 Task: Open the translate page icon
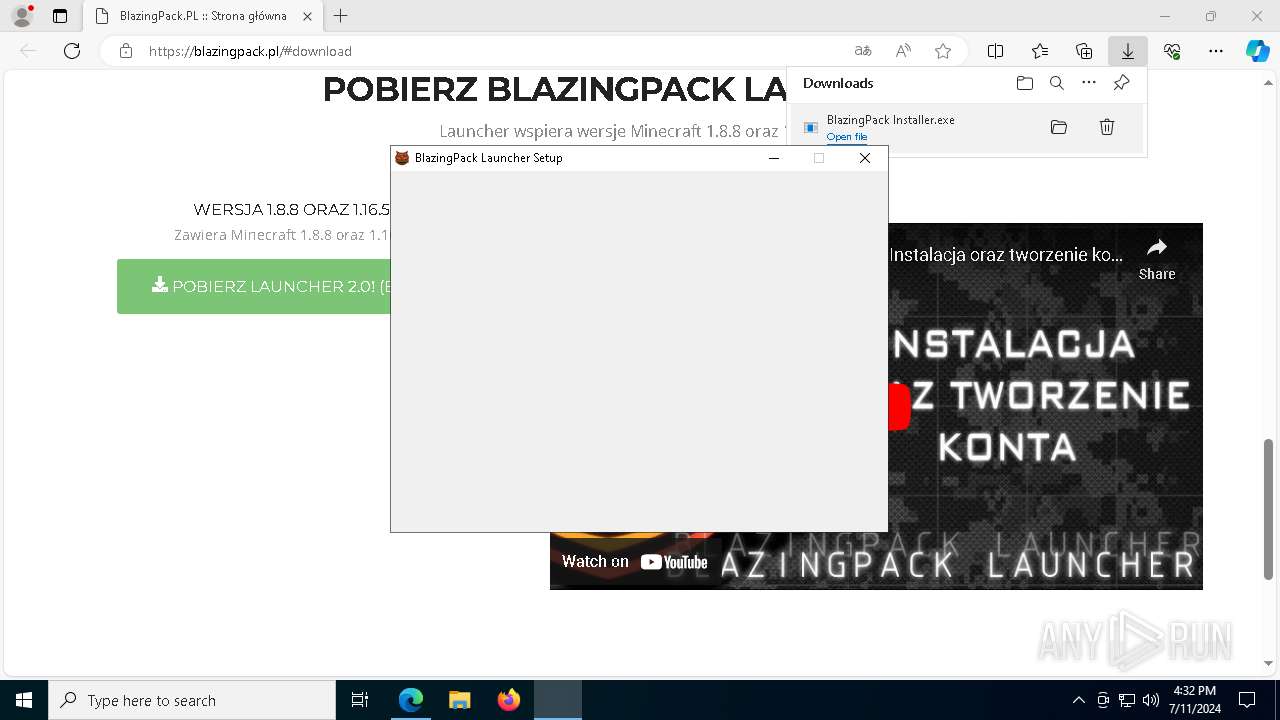[863, 51]
